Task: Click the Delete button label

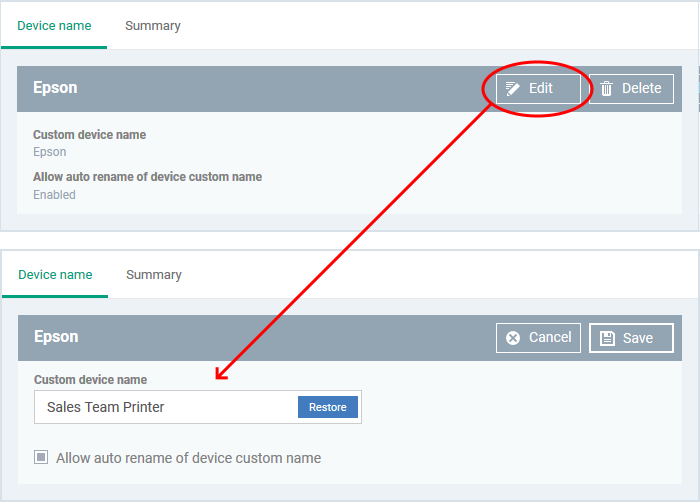Action: tap(642, 88)
